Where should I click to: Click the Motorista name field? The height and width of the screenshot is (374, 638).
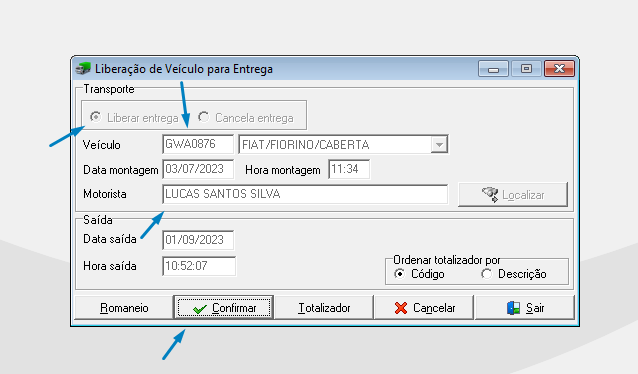[305, 194]
